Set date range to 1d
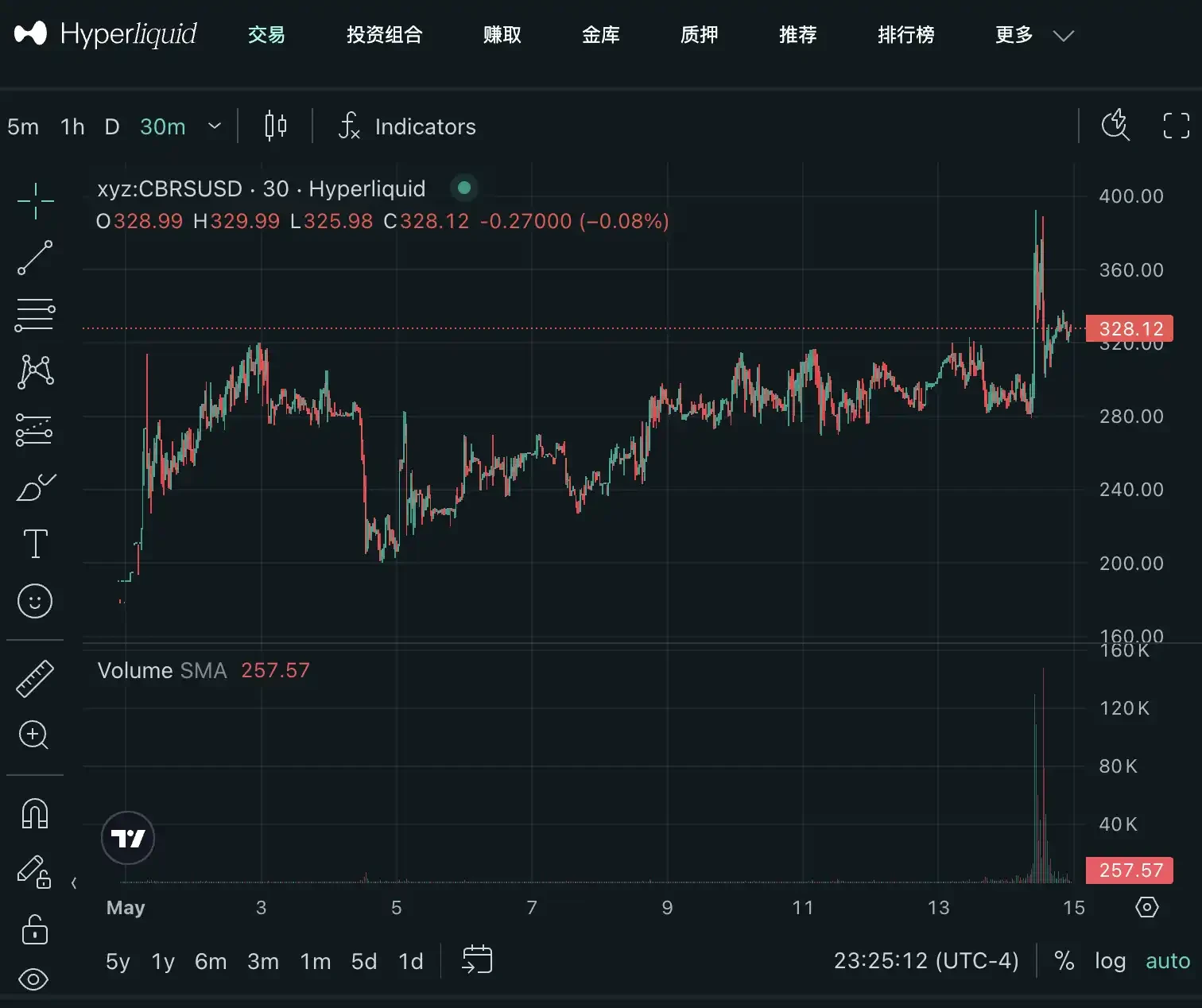Viewport: 1202px width, 1008px height. (411, 961)
